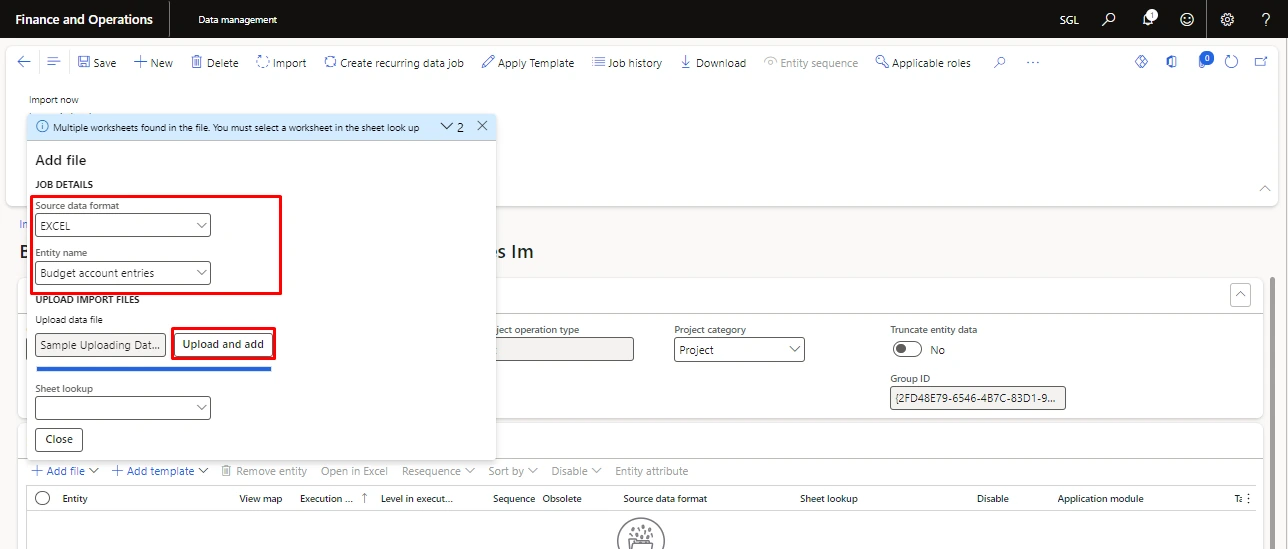This screenshot has width=1288, height=549.
Task: Click Remove entity
Action: 264,471
